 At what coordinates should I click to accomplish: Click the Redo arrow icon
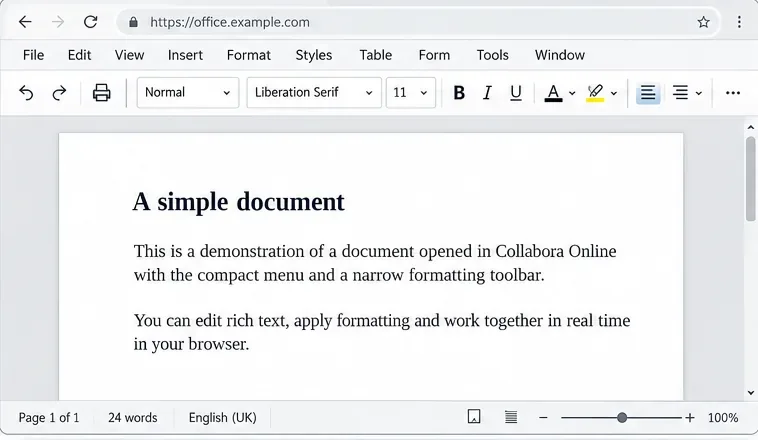[59, 92]
